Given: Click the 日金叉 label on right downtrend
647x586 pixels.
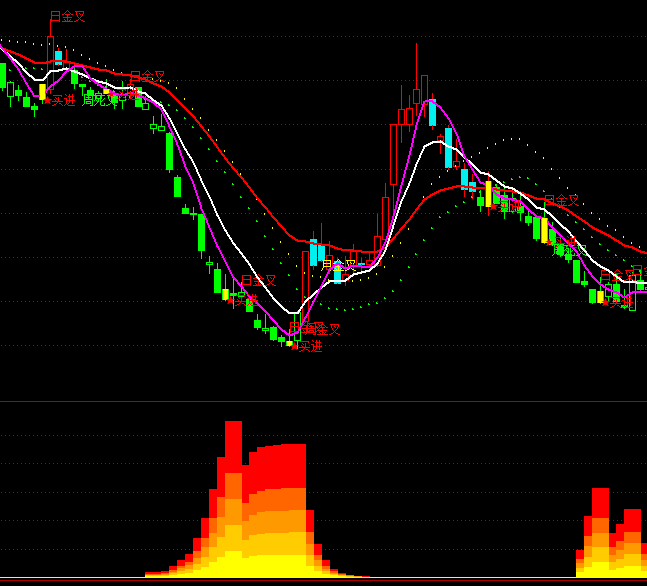Looking at the screenshot, I should tap(561, 201).
